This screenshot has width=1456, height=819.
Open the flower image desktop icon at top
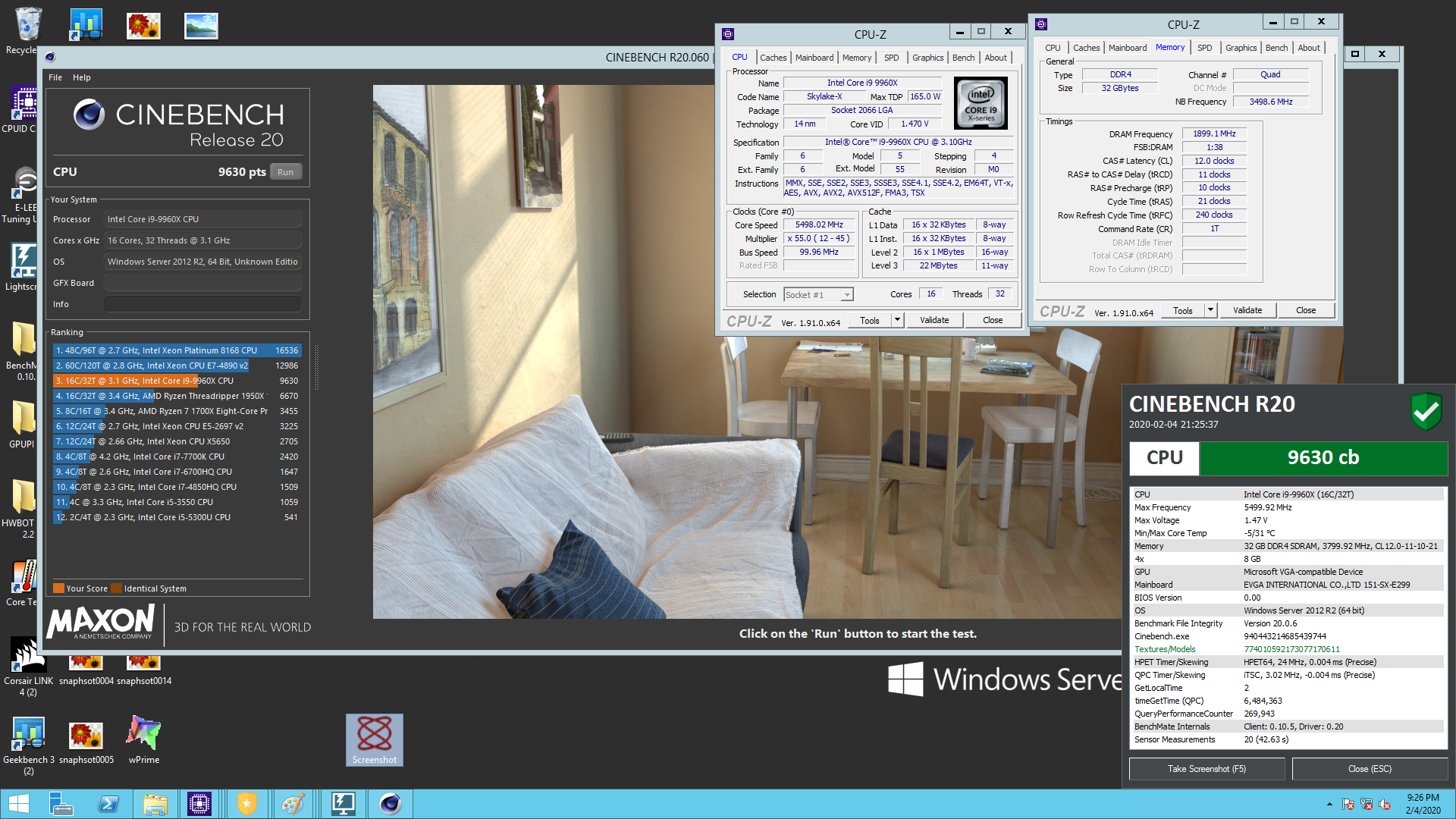click(x=143, y=26)
